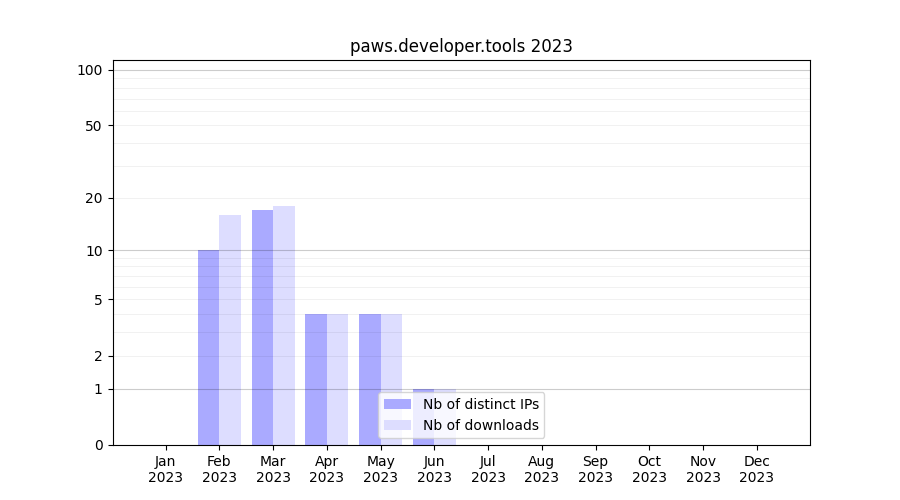Select the 'Nb of downloads' legend label
This screenshot has height=500, width=900.
481,426
